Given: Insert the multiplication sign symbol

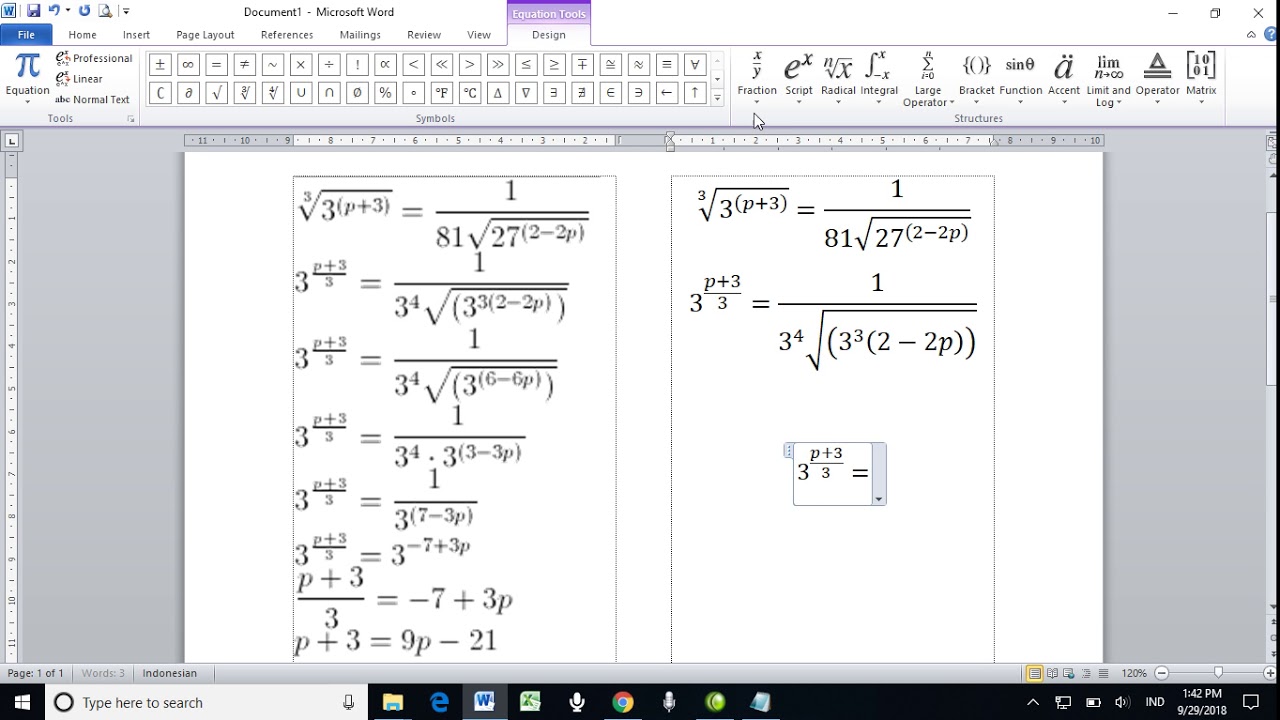Looking at the screenshot, I should pos(301,65).
